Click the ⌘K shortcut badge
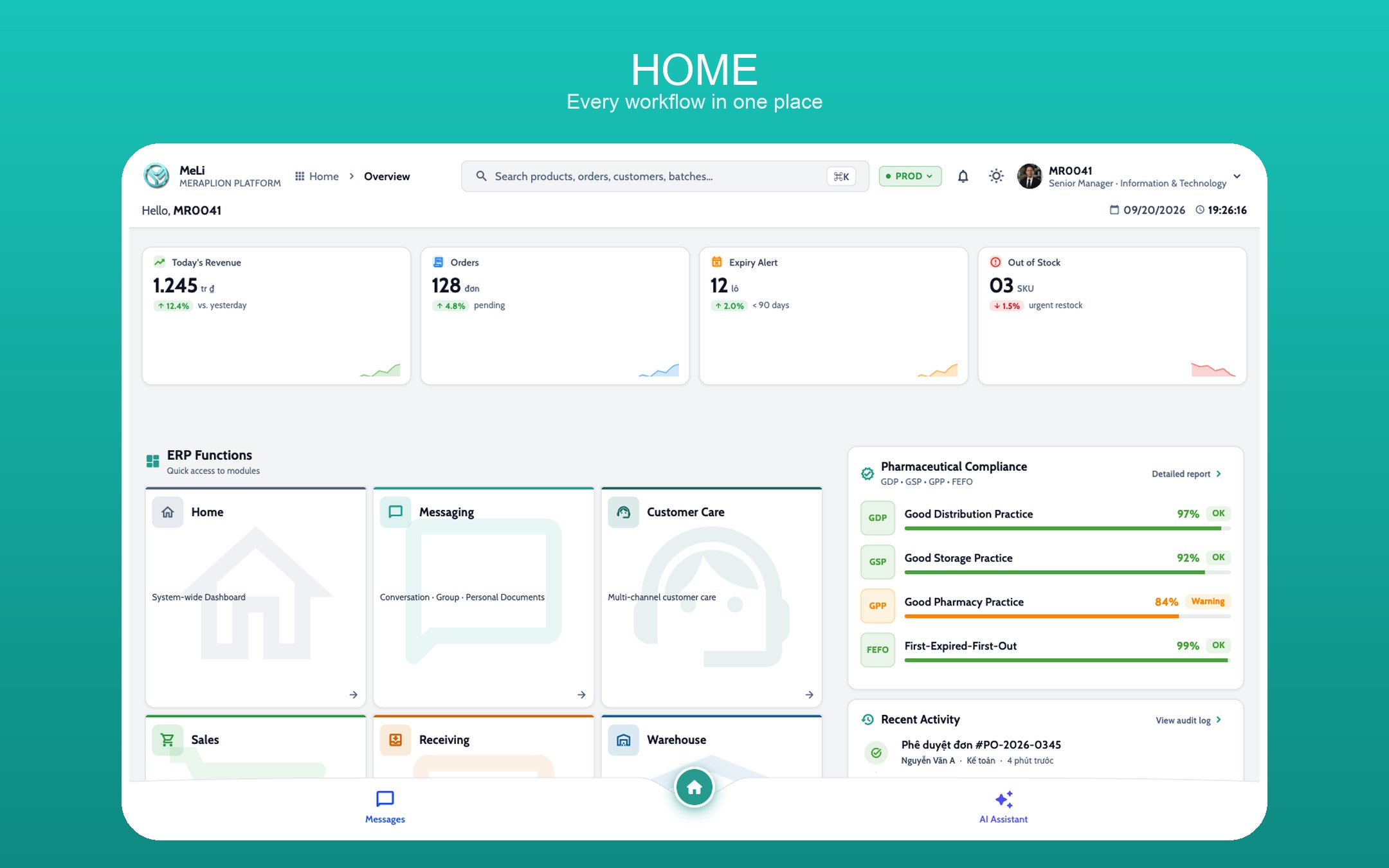Image resolution: width=1389 pixels, height=868 pixels. click(841, 177)
